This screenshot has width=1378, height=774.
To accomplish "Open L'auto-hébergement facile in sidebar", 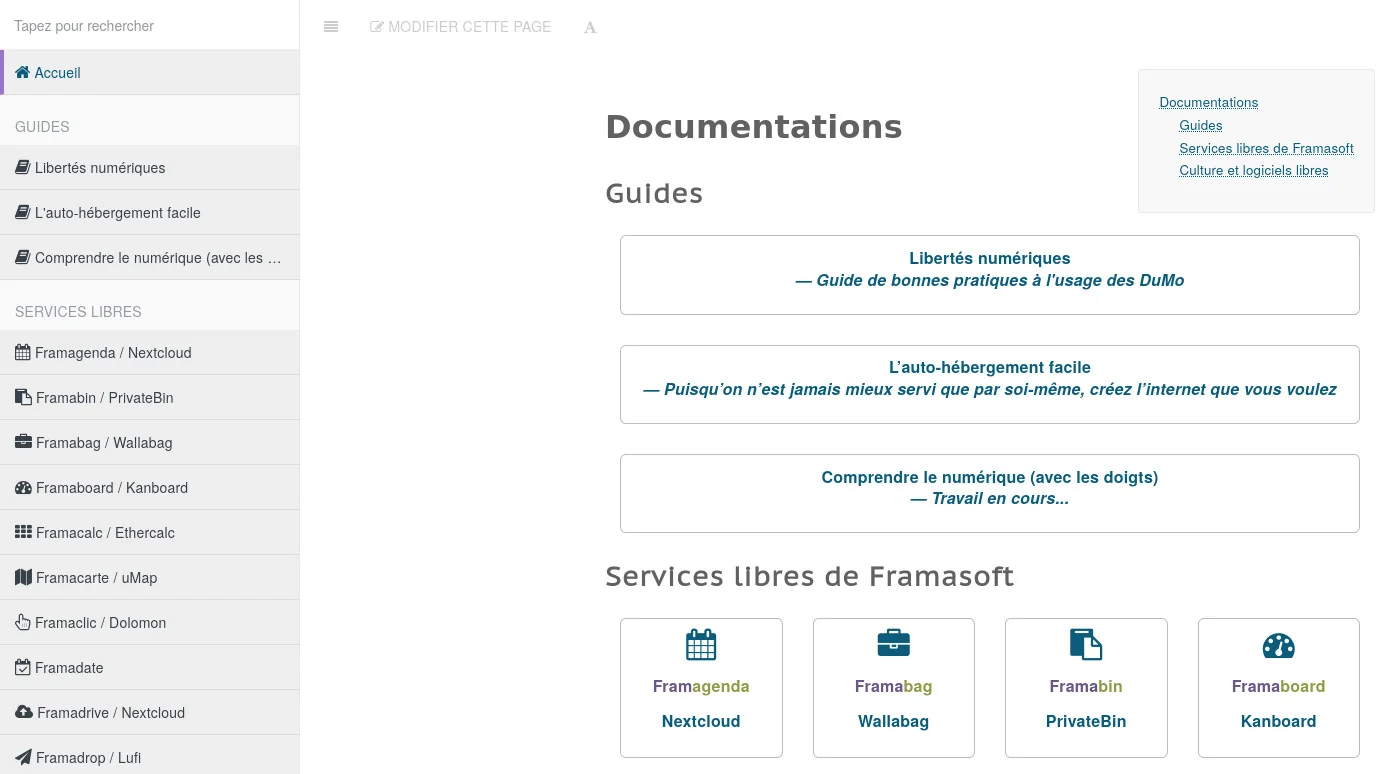I will 150,213.
